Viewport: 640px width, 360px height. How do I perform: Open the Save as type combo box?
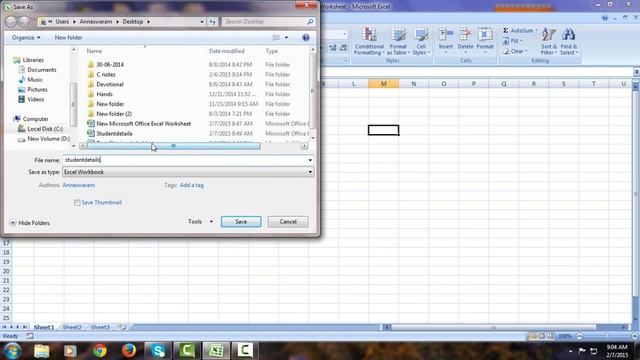(x=188, y=172)
